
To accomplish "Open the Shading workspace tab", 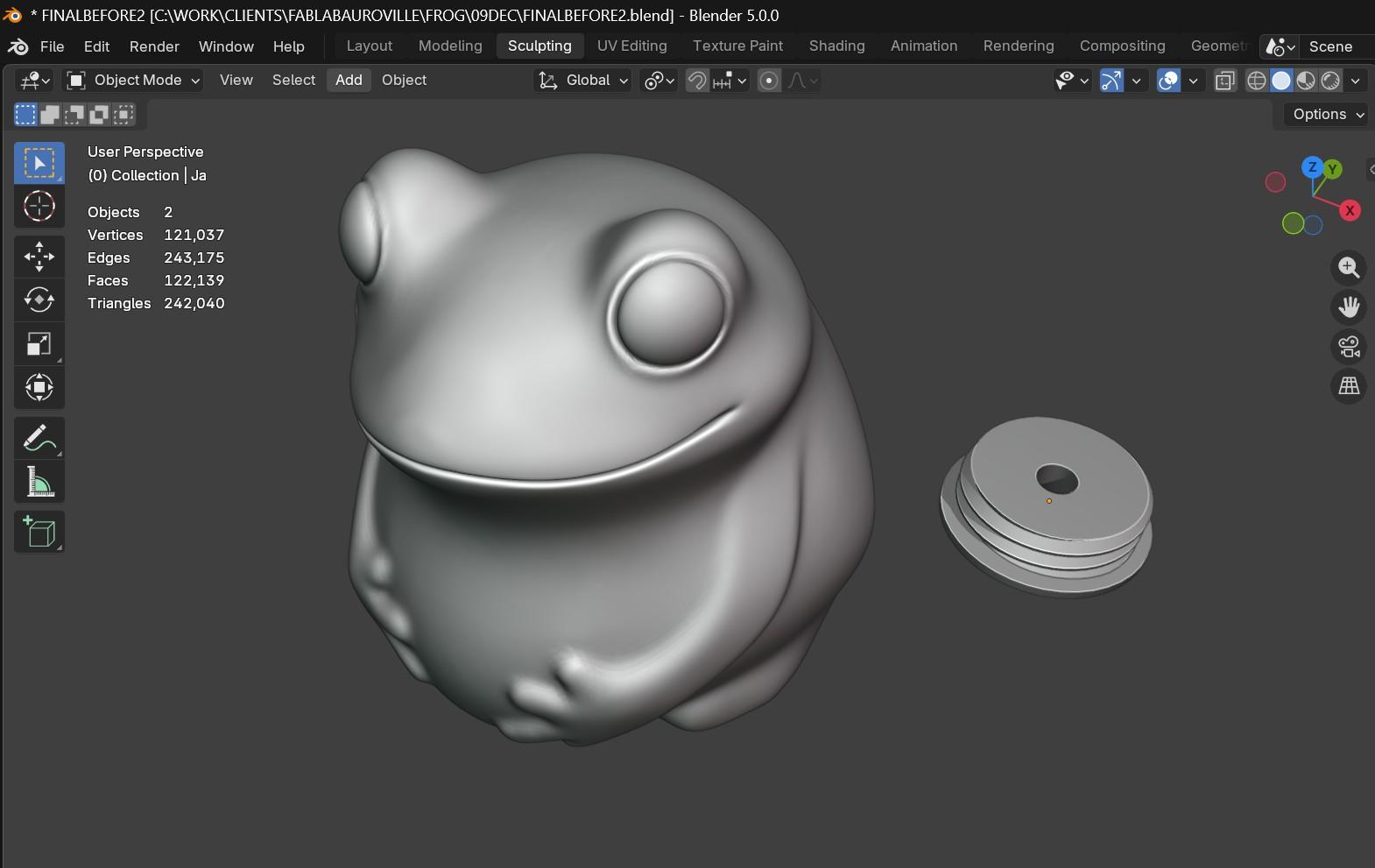I will 836,46.
